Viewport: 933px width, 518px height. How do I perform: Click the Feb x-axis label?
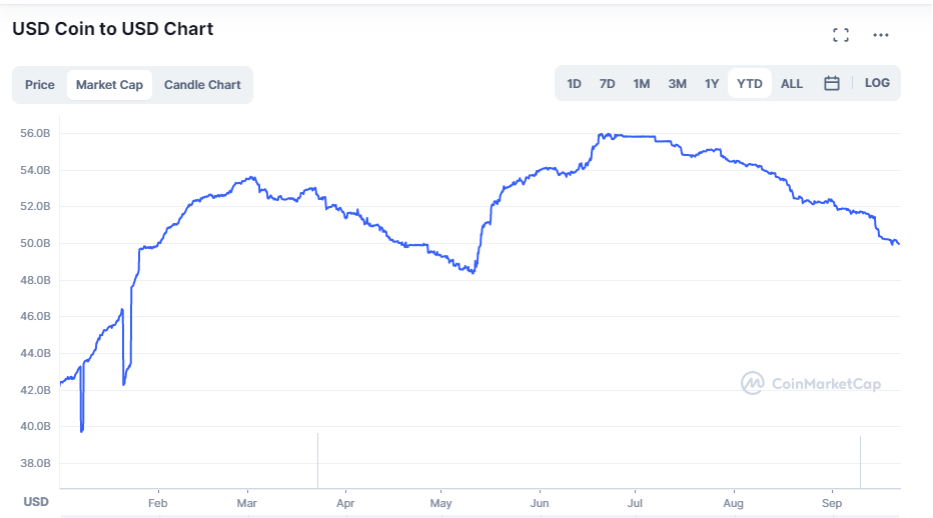158,503
